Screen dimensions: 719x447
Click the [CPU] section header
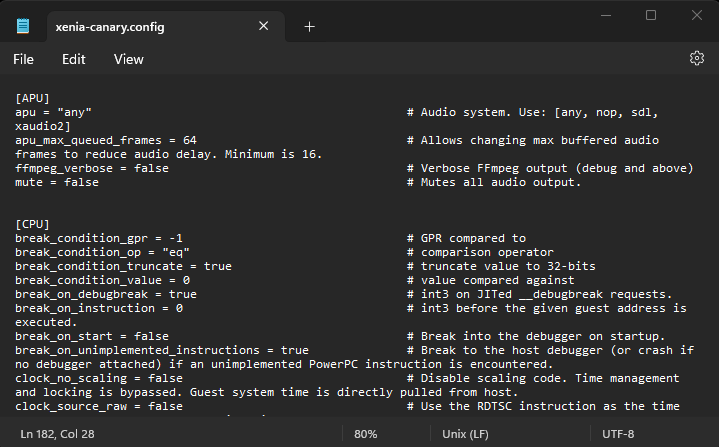[32, 224]
